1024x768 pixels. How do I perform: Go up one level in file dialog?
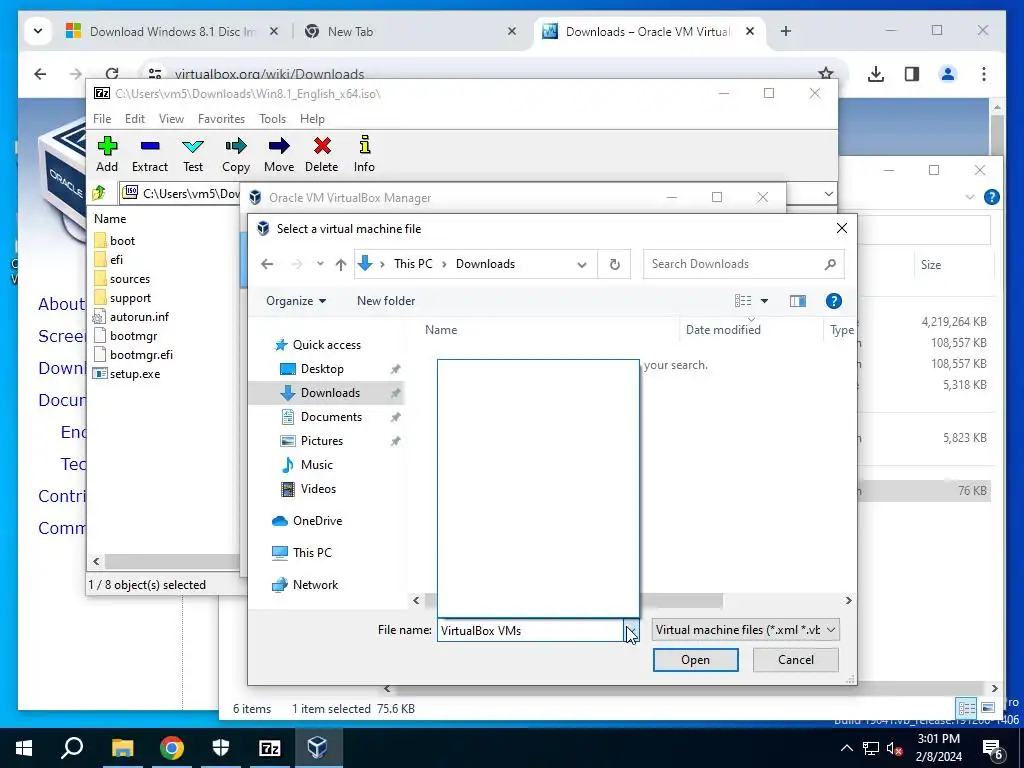341,264
